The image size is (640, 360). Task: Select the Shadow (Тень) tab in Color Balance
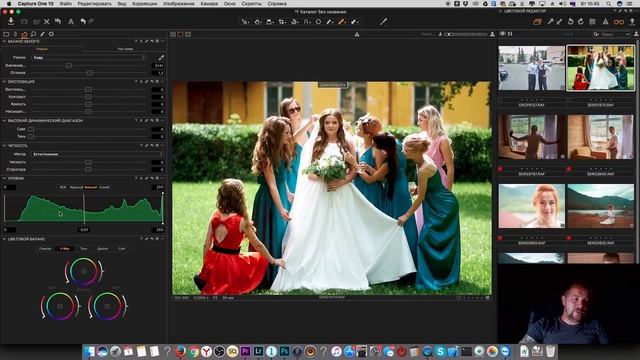pyautogui.click(x=83, y=248)
